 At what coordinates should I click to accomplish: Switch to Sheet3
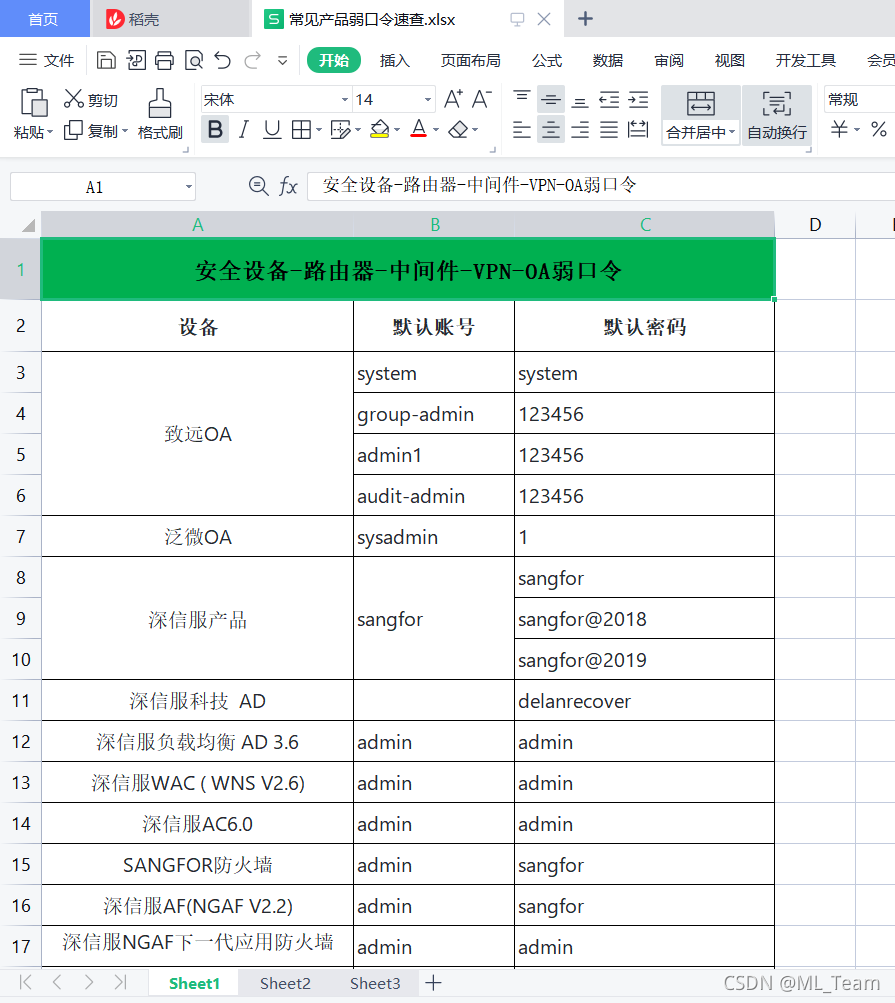click(x=375, y=983)
